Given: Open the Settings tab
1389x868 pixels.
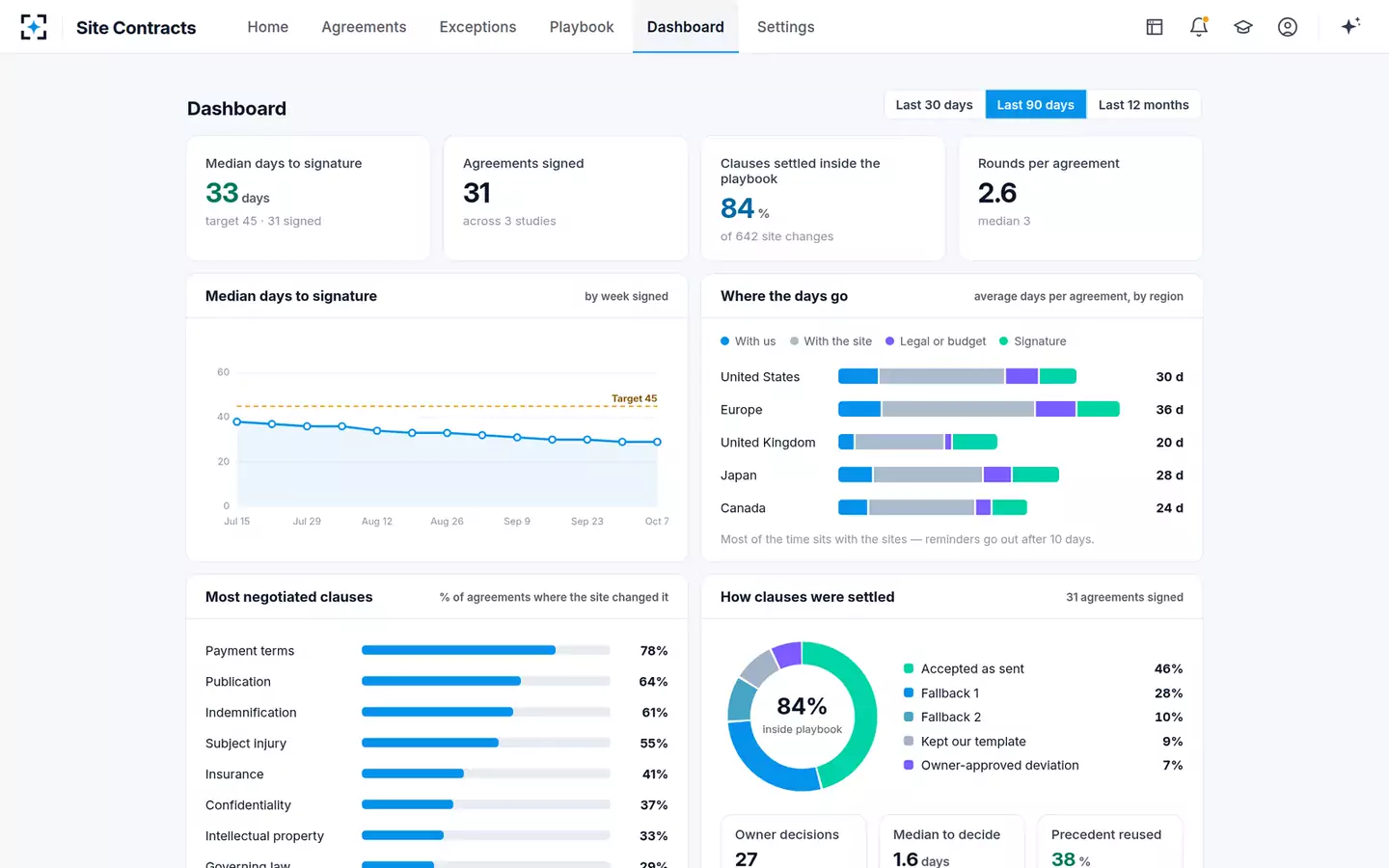Looking at the screenshot, I should tap(785, 27).
